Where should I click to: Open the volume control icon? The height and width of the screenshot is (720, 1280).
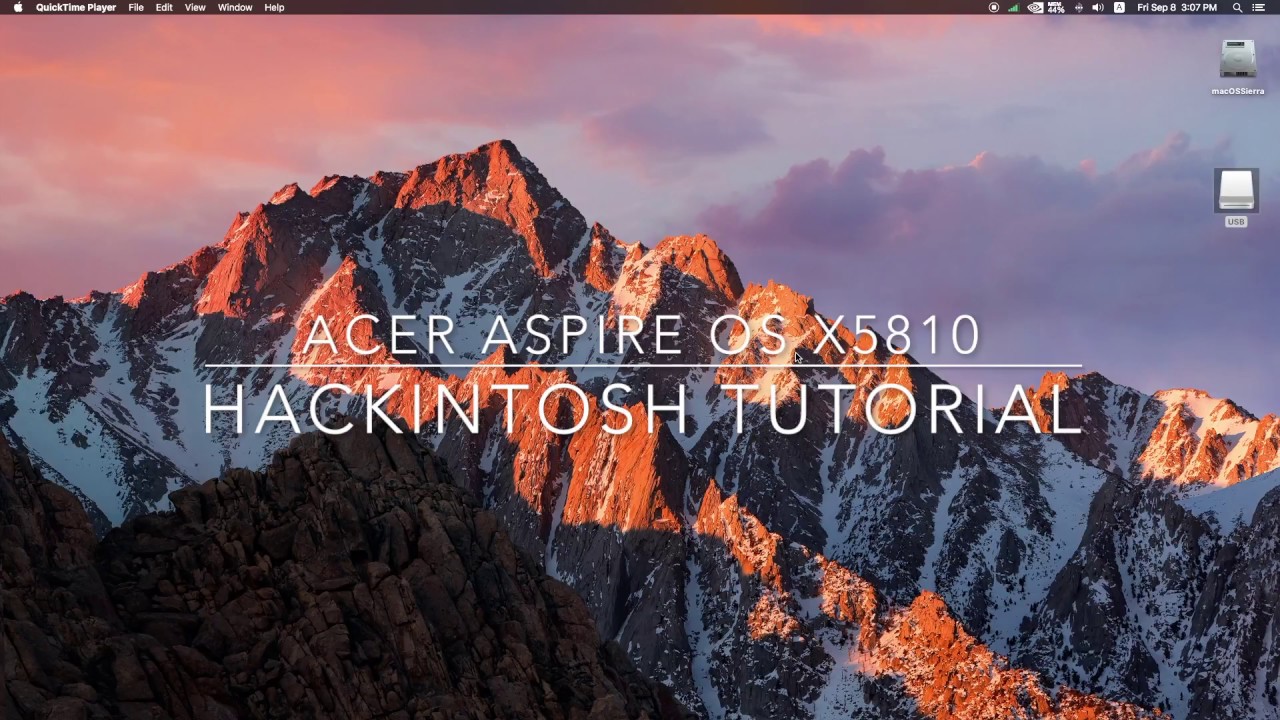(1098, 7)
